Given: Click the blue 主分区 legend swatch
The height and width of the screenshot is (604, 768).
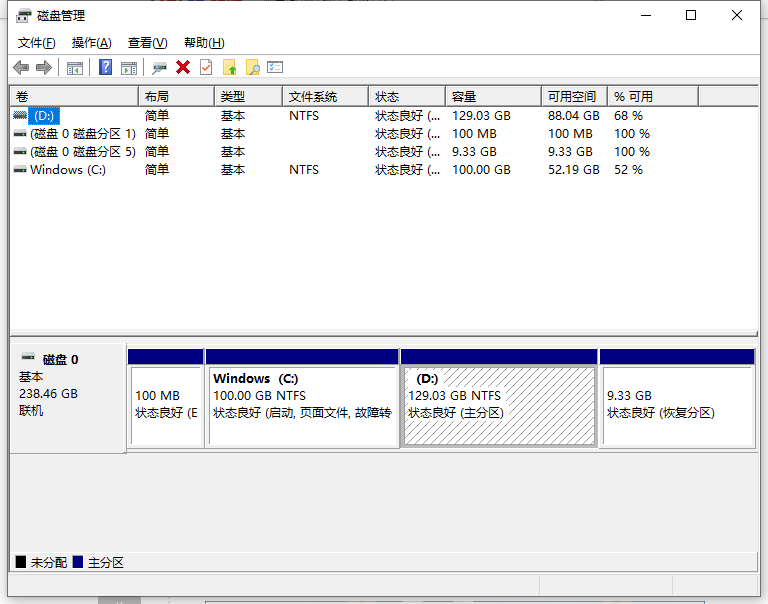Looking at the screenshot, I should click(x=78, y=563).
